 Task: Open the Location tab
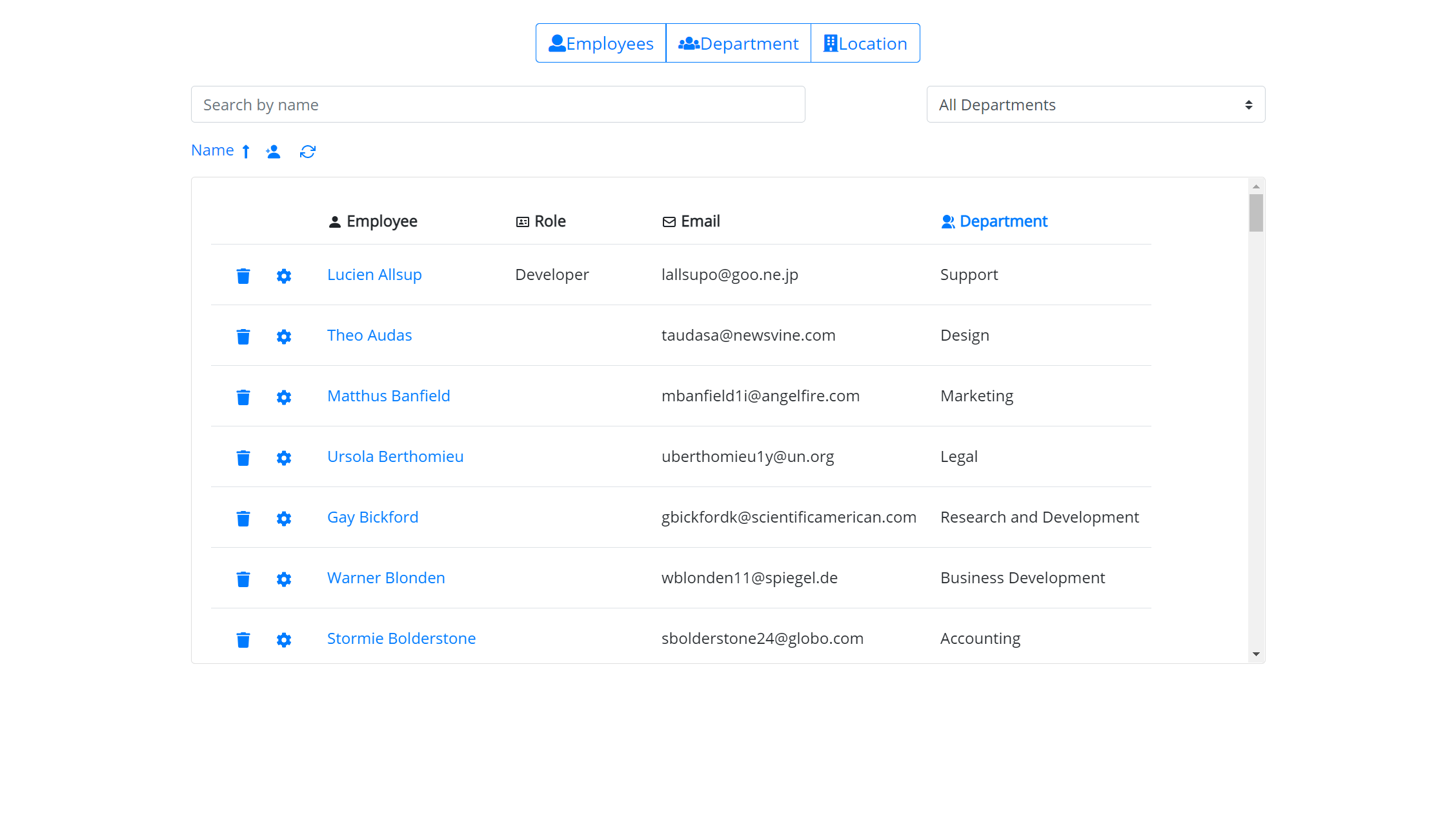[865, 43]
